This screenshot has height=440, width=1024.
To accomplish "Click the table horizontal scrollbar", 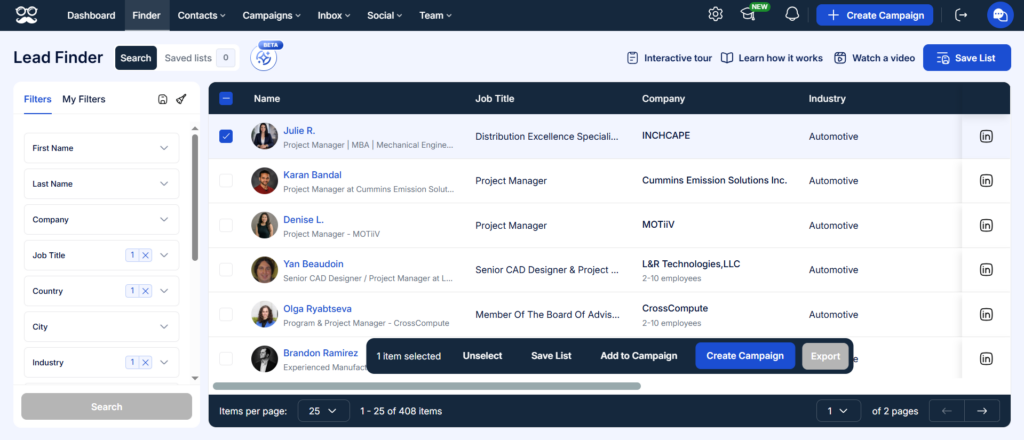I will 426,386.
